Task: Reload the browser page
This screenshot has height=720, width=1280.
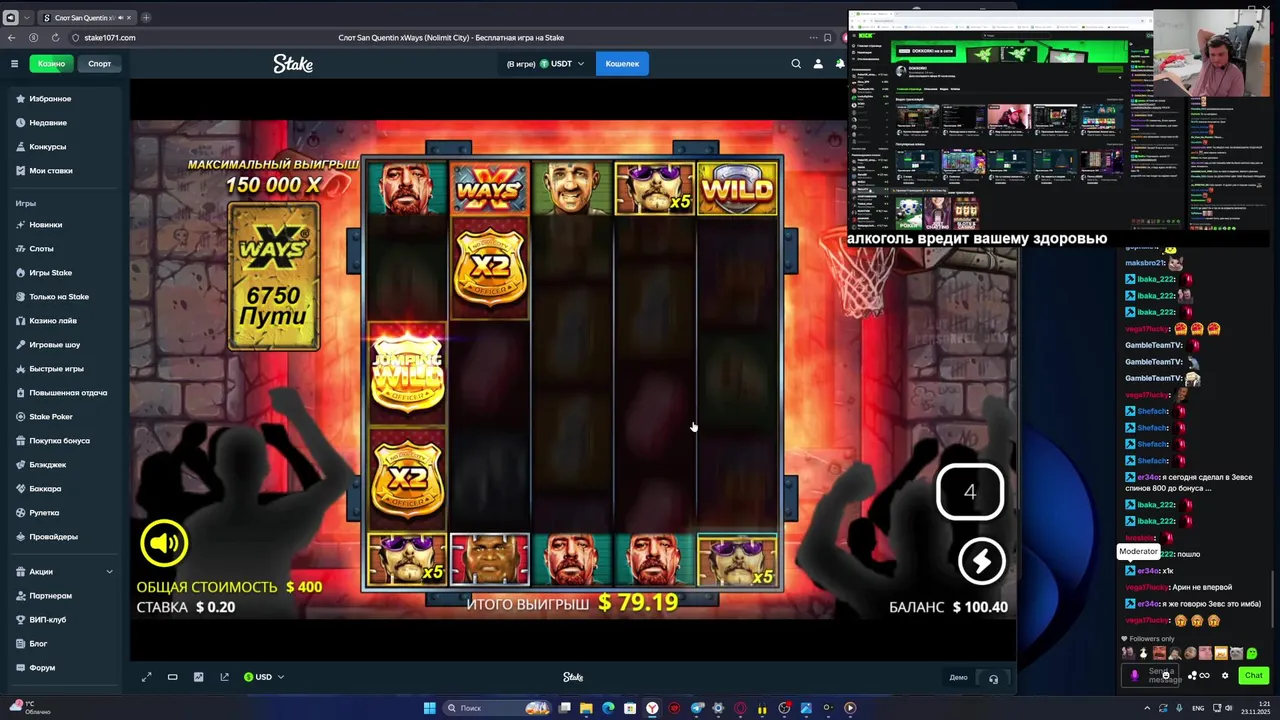Action: pyautogui.click(x=54, y=38)
